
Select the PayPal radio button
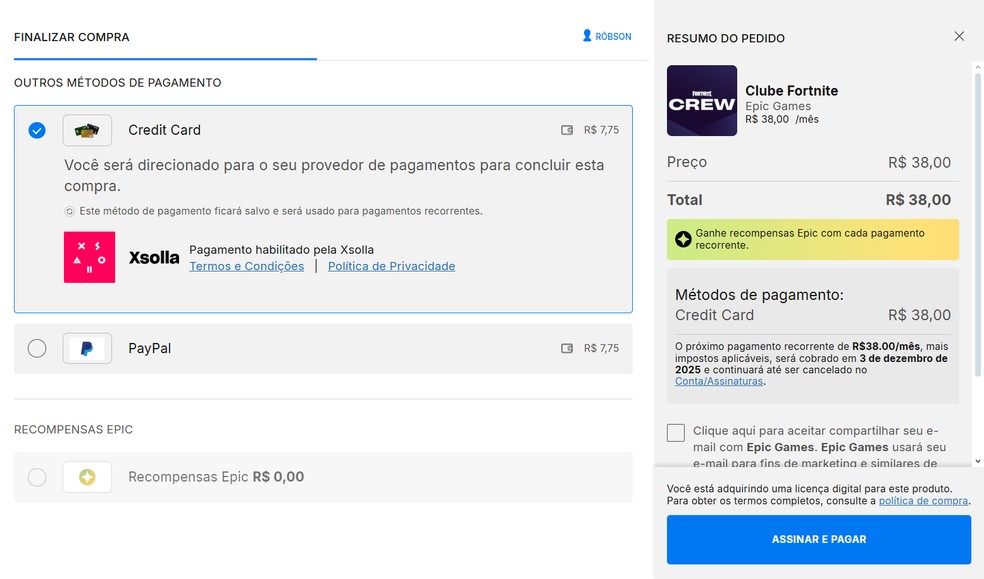37,348
